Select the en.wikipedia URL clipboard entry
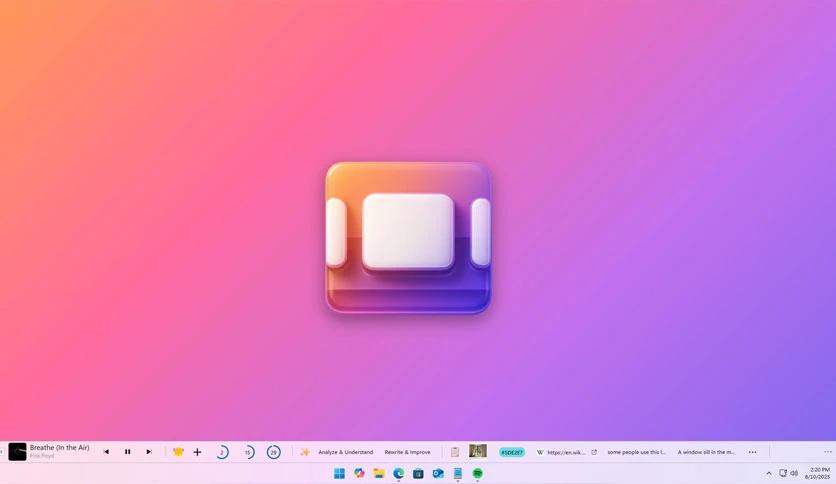 coord(566,452)
